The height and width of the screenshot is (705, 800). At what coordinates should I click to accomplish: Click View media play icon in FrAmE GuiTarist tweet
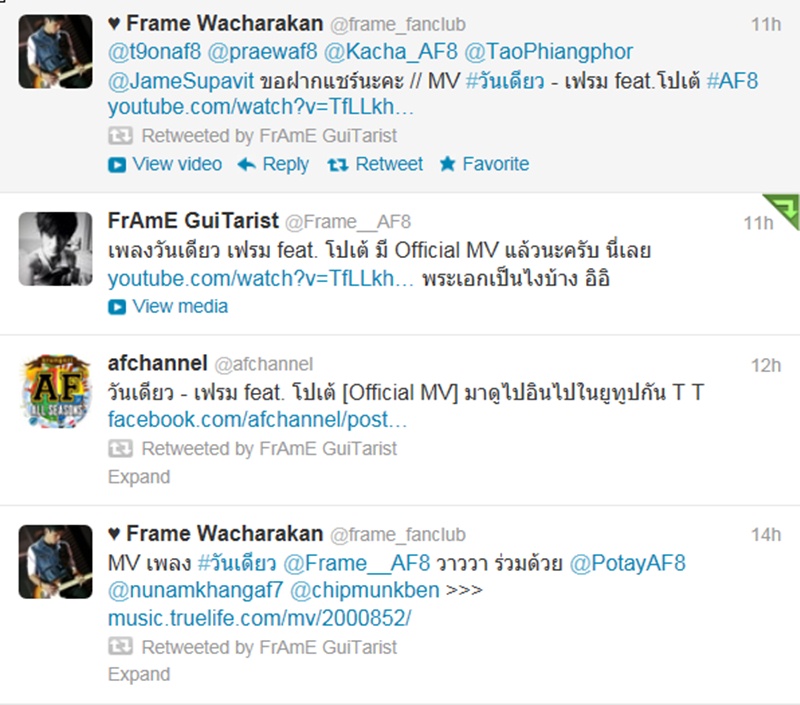[x=117, y=307]
